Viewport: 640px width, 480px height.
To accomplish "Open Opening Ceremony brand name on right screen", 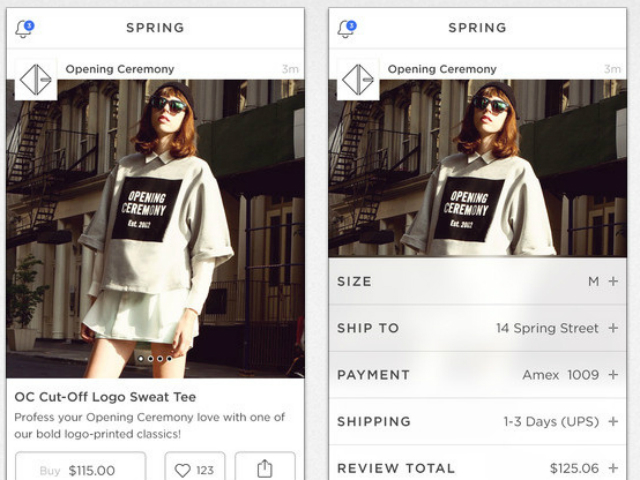I will [442, 69].
